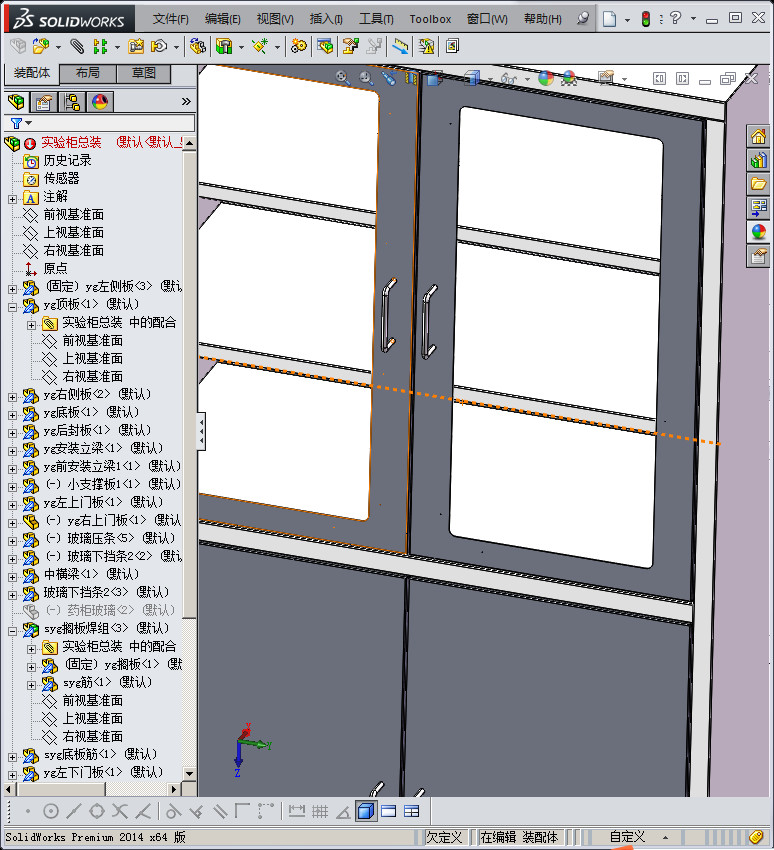Open Design Library icon in task pane

tap(758, 160)
